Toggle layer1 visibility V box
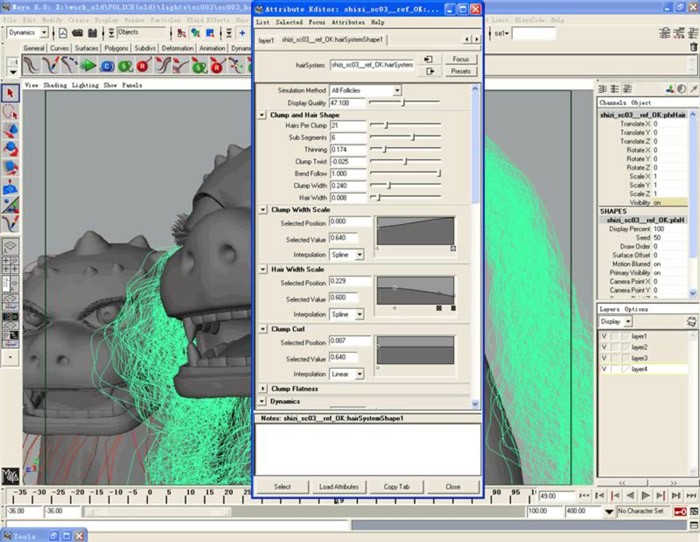Image resolution: width=700 pixels, height=542 pixels. click(x=604, y=336)
